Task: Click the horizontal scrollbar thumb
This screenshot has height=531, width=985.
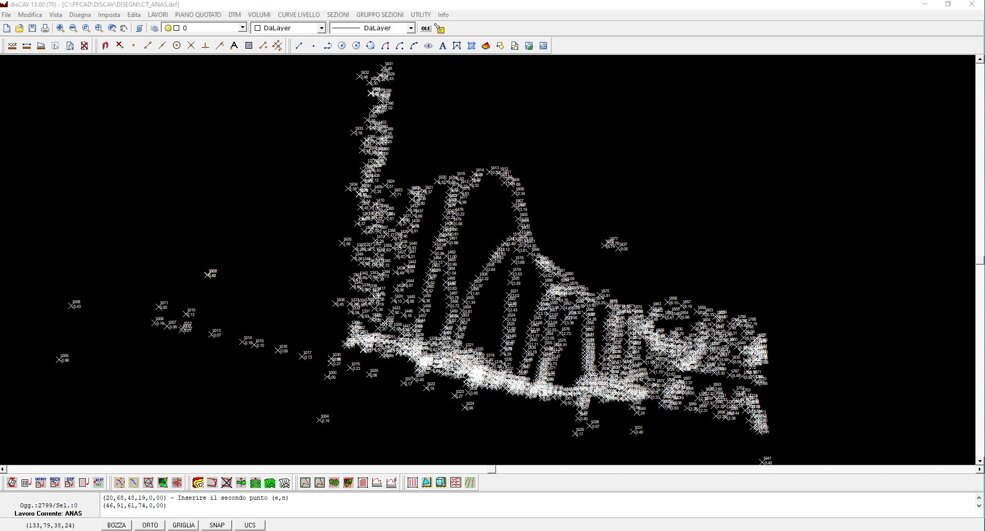Action: (492, 469)
